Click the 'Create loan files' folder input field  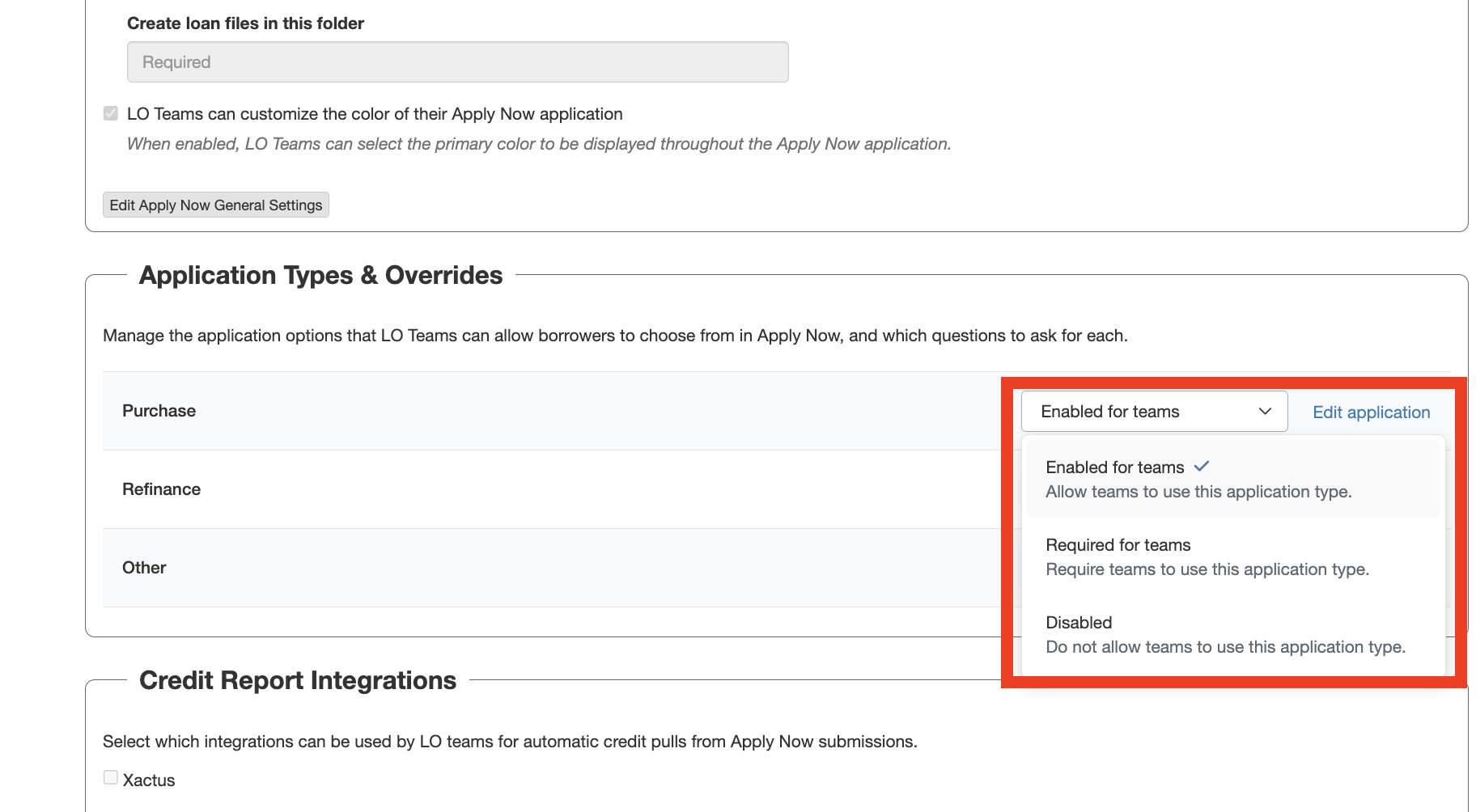(457, 62)
